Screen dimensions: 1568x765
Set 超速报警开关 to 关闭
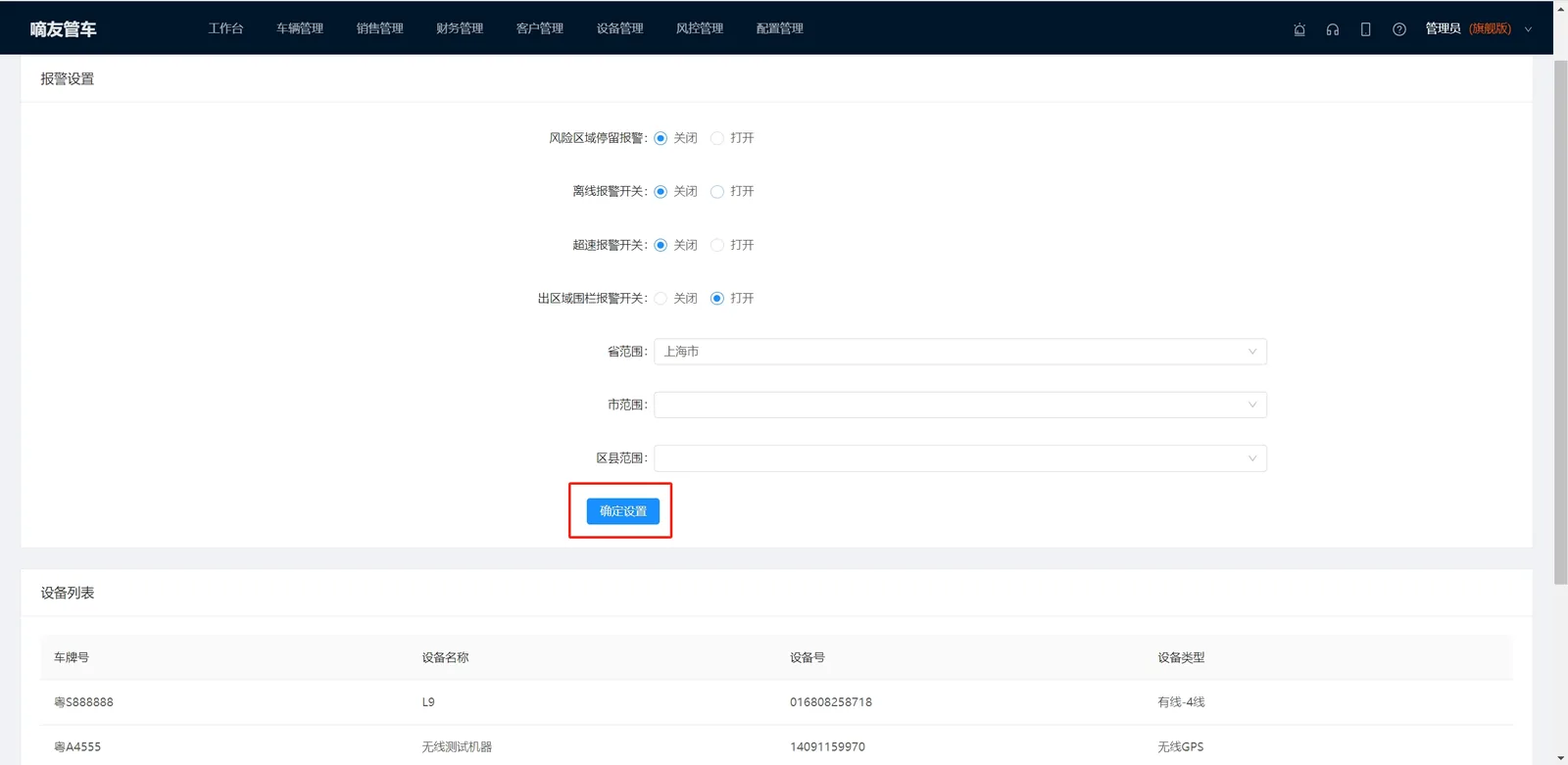[661, 245]
